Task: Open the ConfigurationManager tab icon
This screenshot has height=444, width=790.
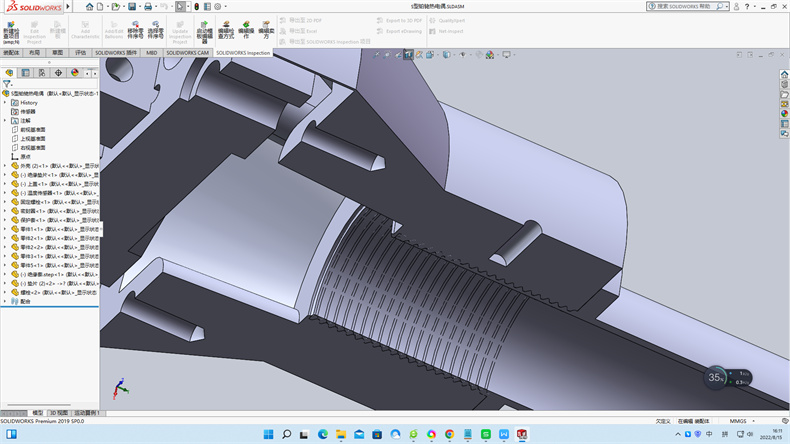Action: point(42,73)
